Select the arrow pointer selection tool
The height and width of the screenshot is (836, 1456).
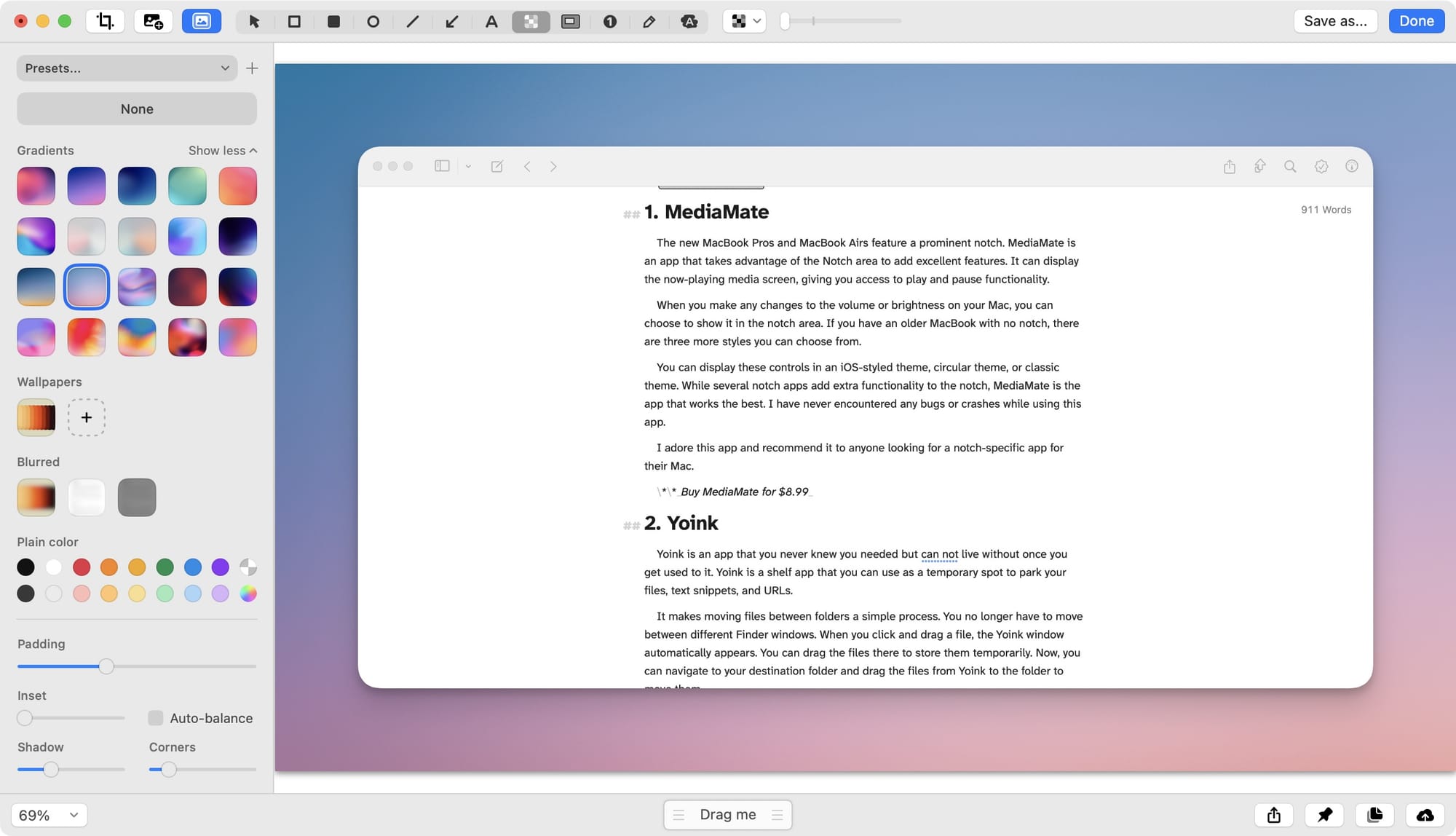coord(254,21)
